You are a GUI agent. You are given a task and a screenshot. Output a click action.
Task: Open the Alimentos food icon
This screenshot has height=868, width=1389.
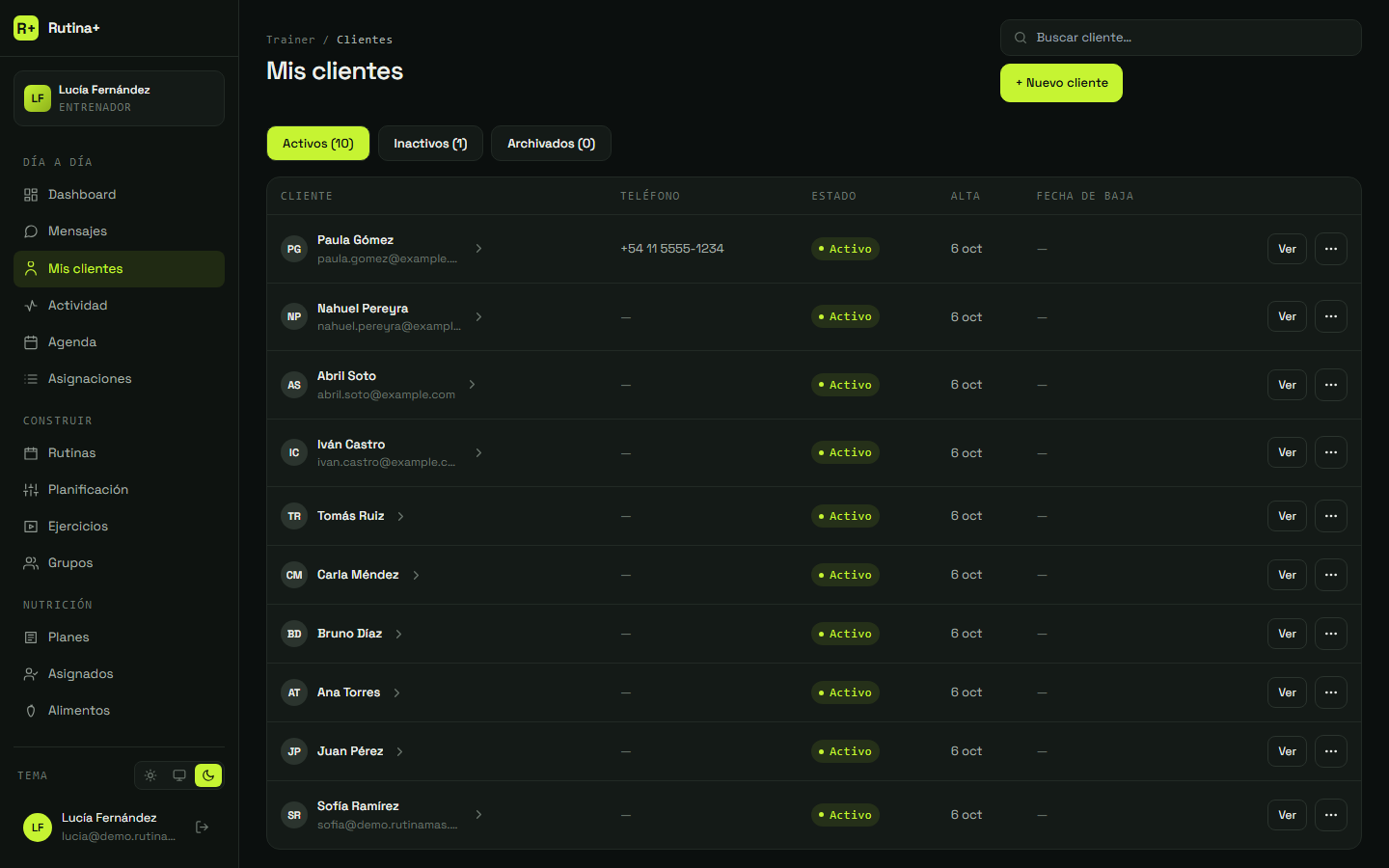[x=31, y=711]
